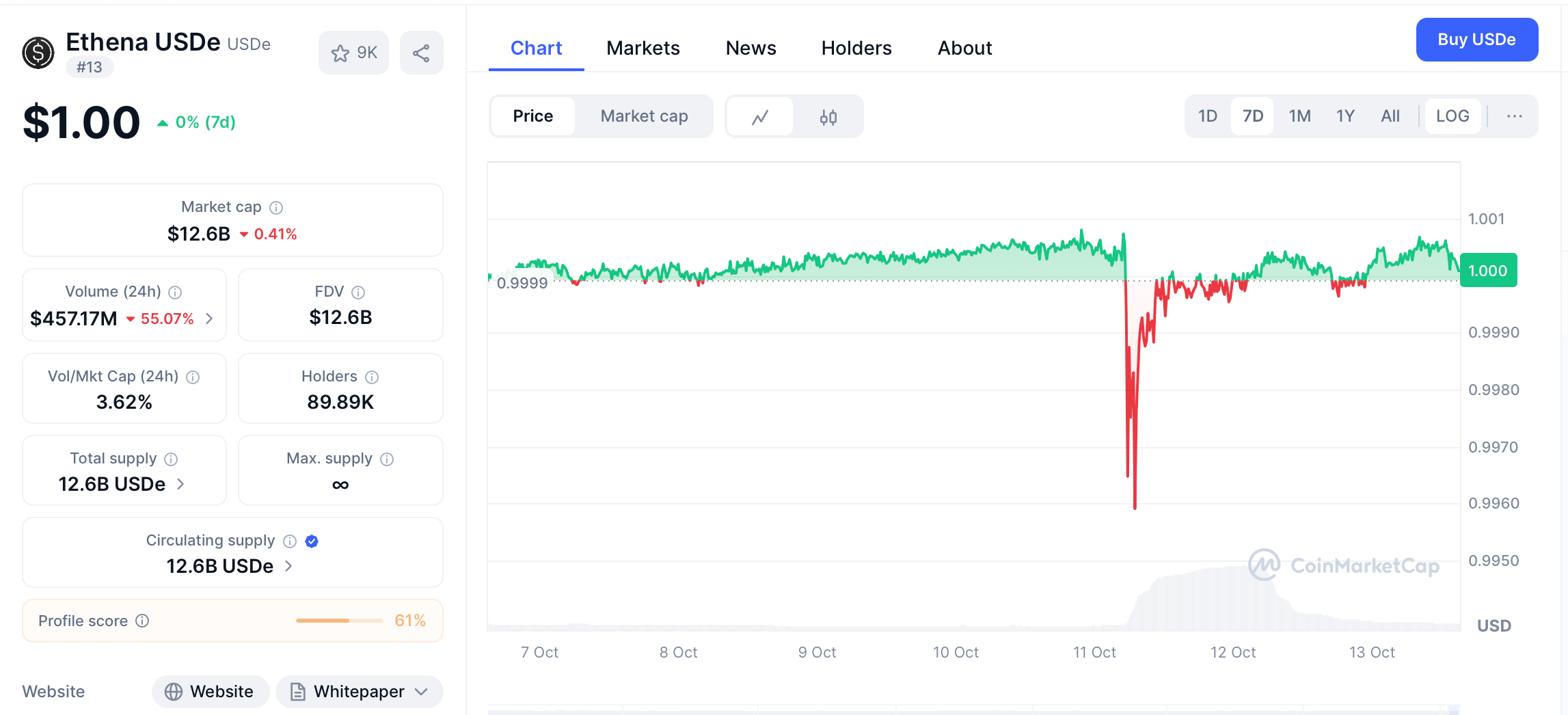Switch to candlestick chart icon
The image size is (1568, 715).
tap(828, 117)
